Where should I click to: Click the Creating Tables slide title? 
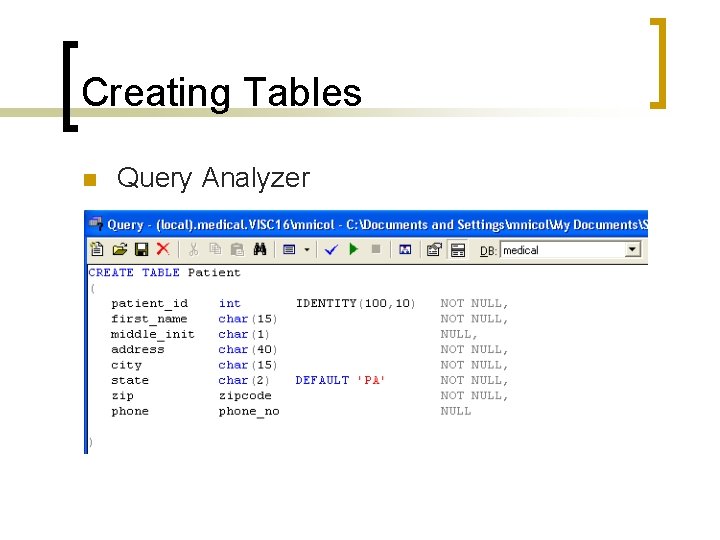click(222, 94)
